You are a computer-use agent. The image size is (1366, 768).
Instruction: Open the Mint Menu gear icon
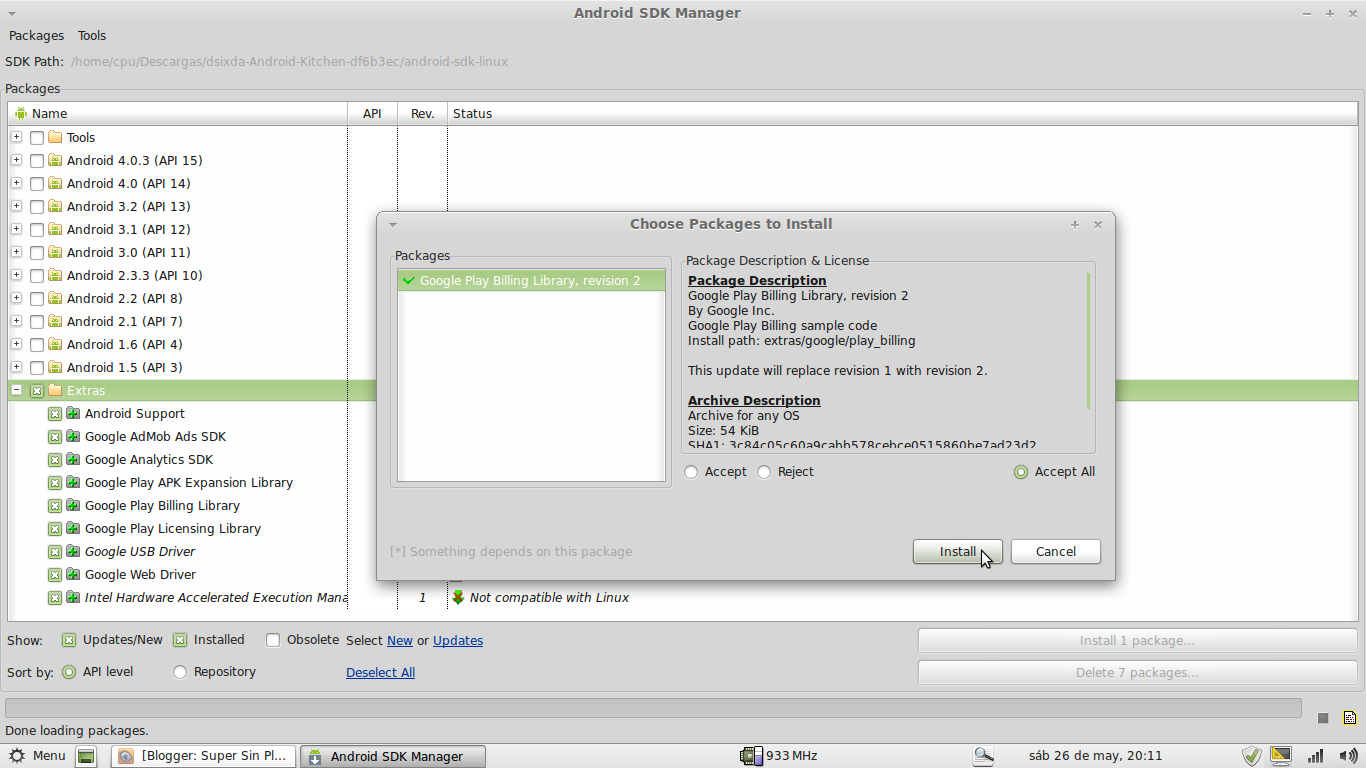(x=17, y=756)
